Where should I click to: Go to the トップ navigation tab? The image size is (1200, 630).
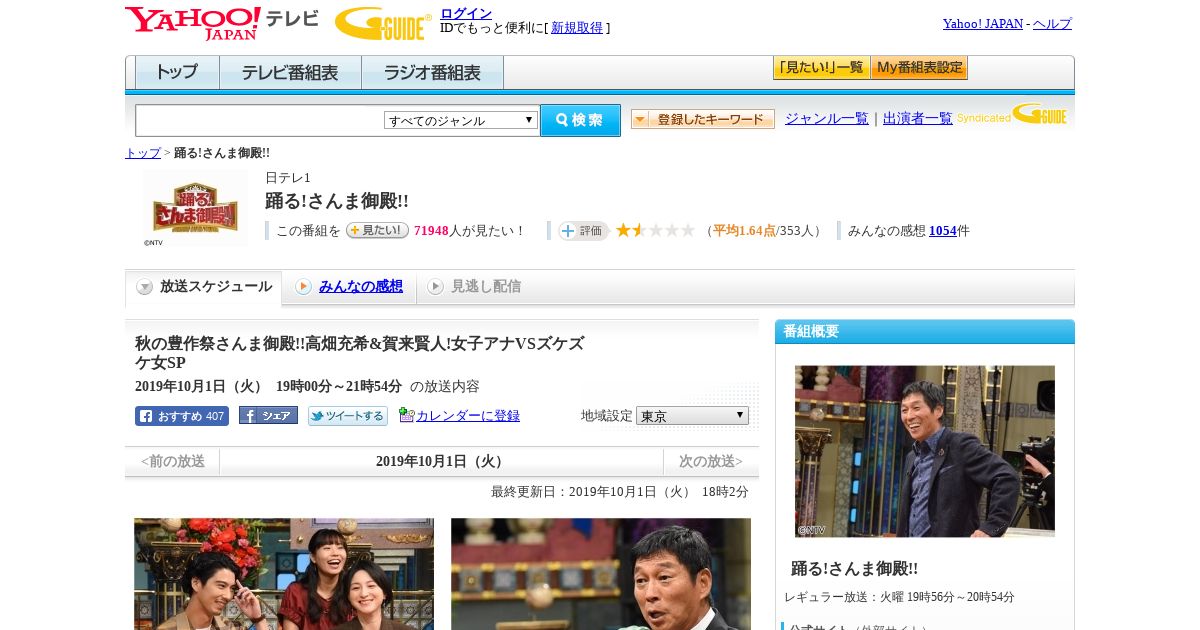(177, 73)
